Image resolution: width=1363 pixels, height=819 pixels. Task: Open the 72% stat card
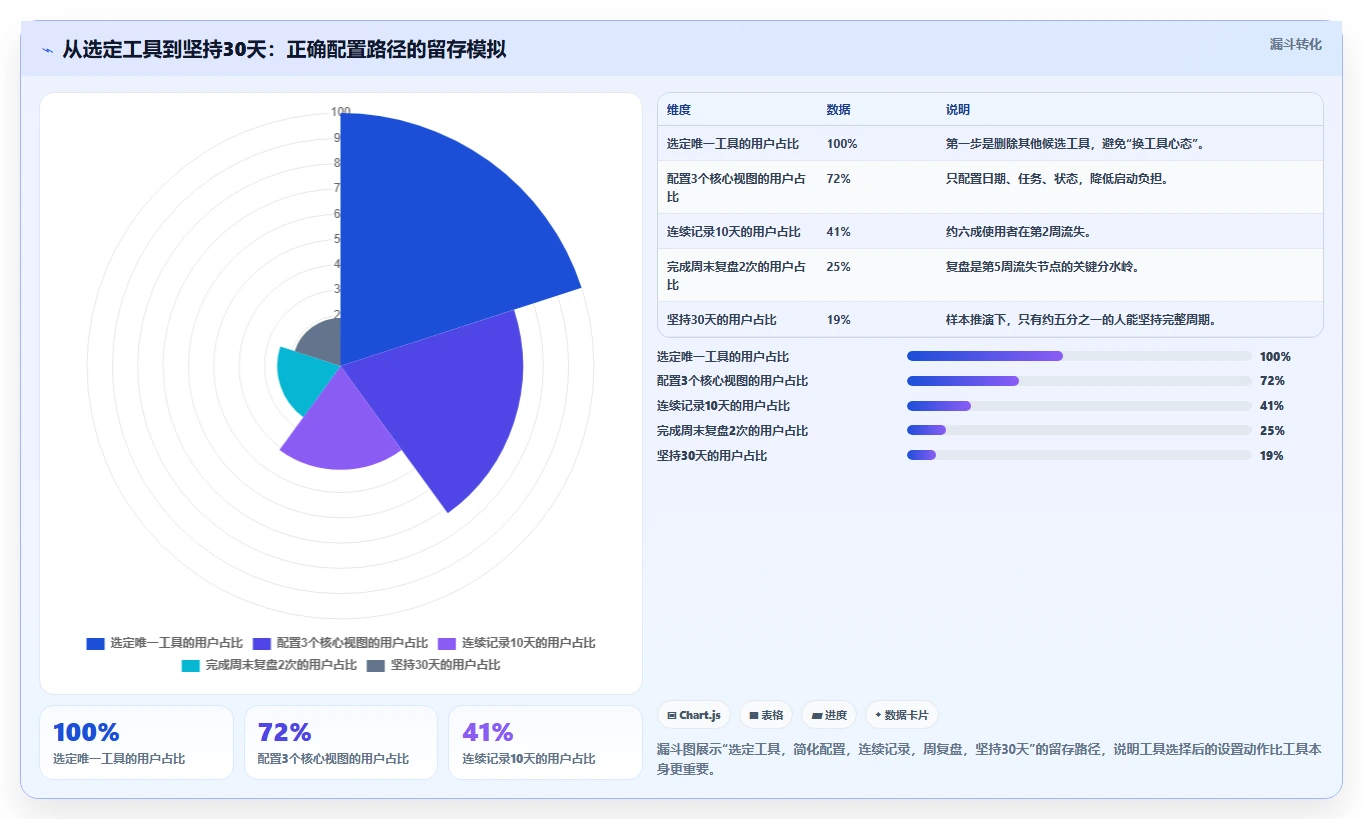[x=341, y=742]
